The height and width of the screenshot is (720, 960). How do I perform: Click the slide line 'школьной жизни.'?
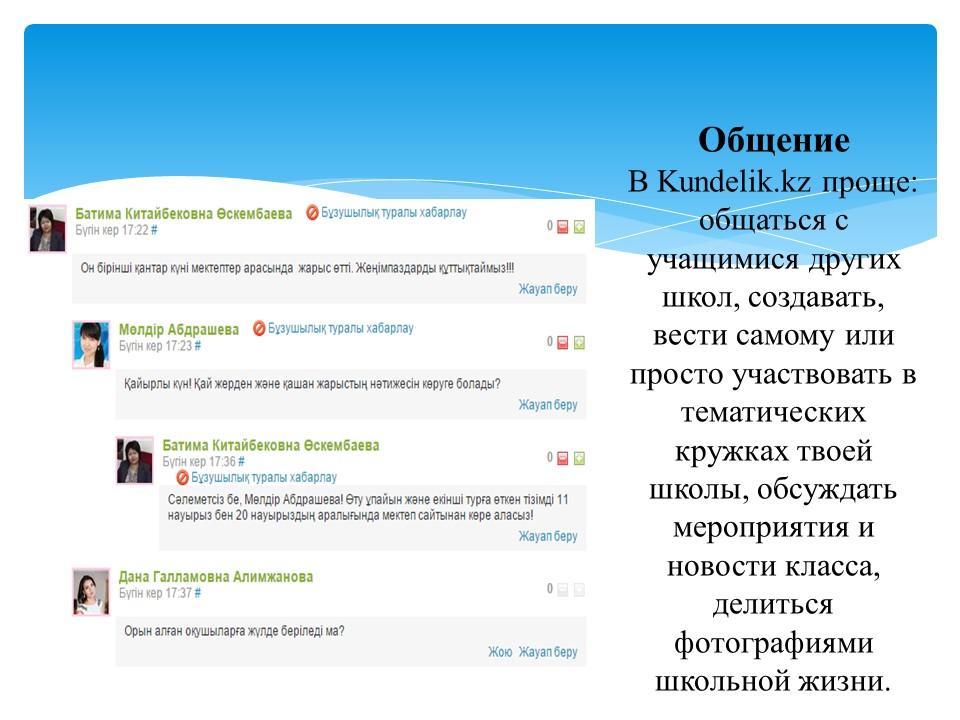(773, 681)
